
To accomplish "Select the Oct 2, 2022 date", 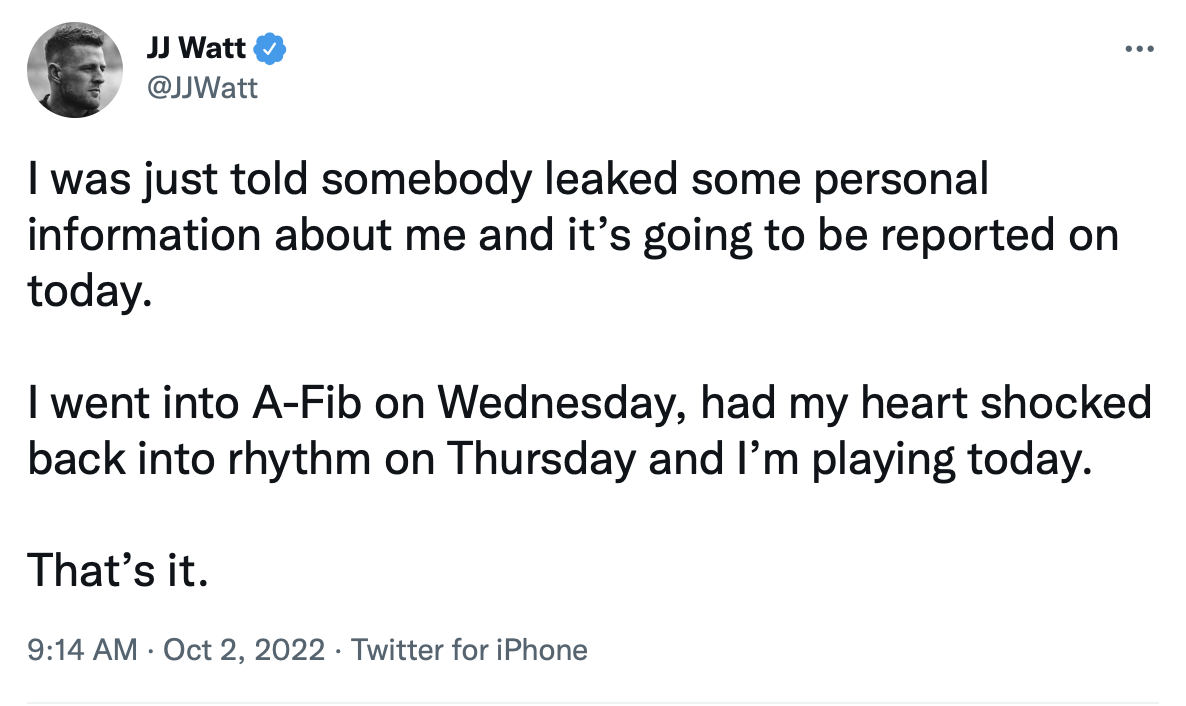I will pyautogui.click(x=244, y=650).
